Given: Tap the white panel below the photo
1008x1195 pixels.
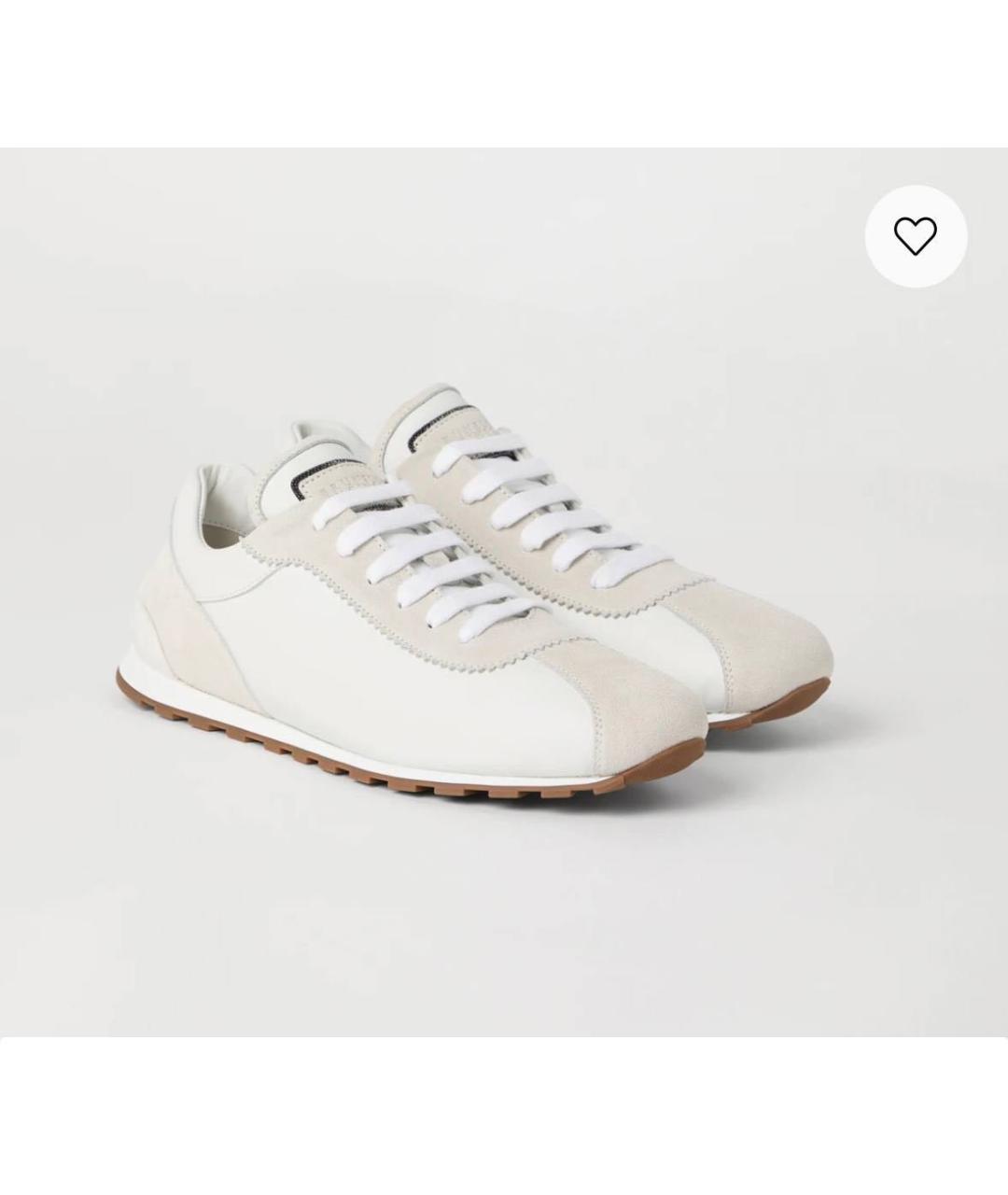Looking at the screenshot, I should [x=504, y=1116].
